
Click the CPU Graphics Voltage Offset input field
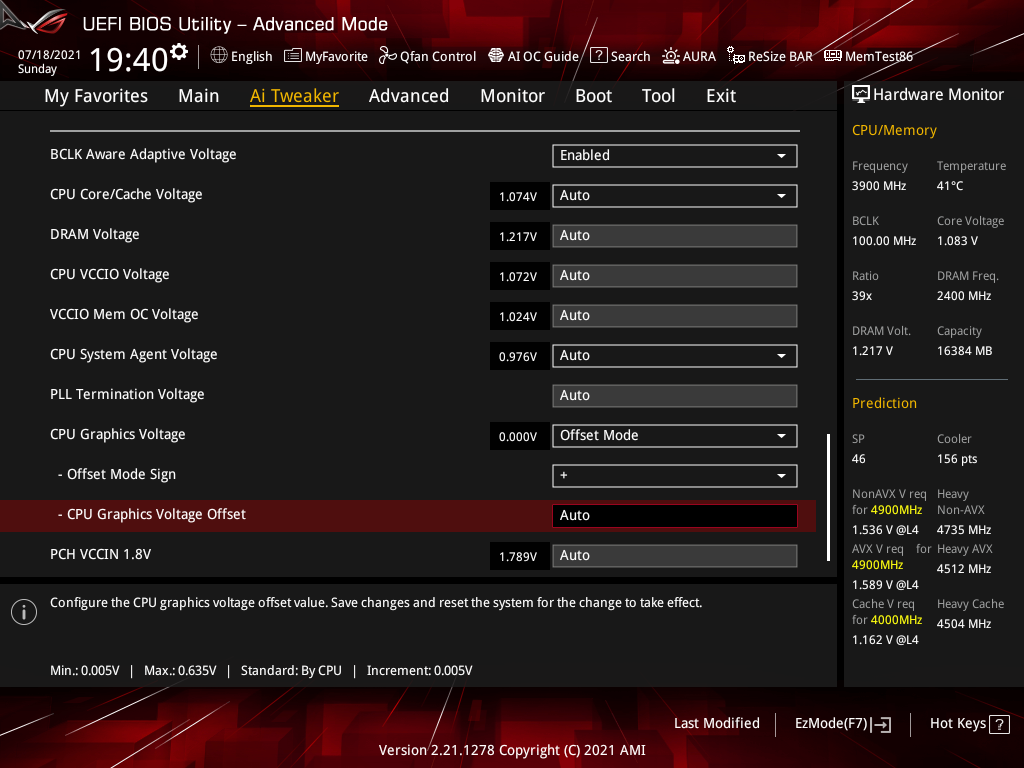click(x=674, y=514)
